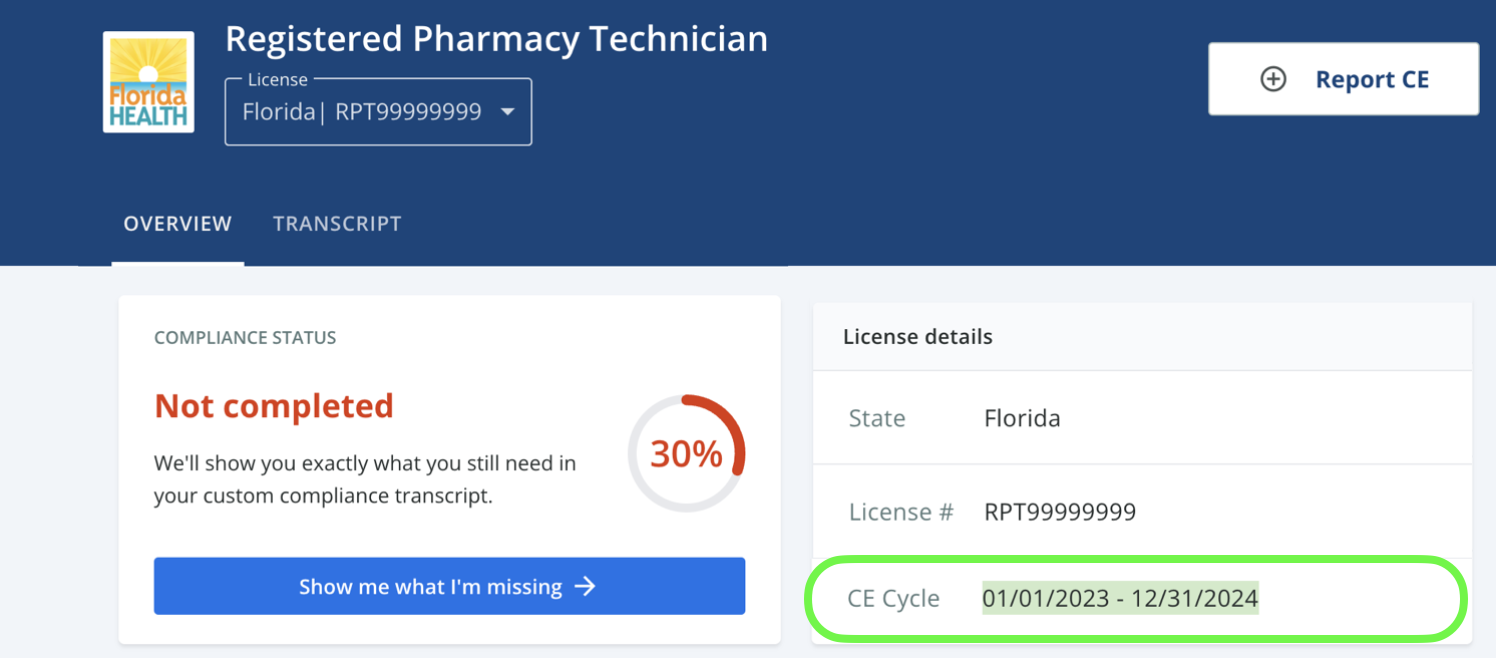1496x658 pixels.
Task: Click the arrow icon after "what I'm missing"
Action: (586, 586)
